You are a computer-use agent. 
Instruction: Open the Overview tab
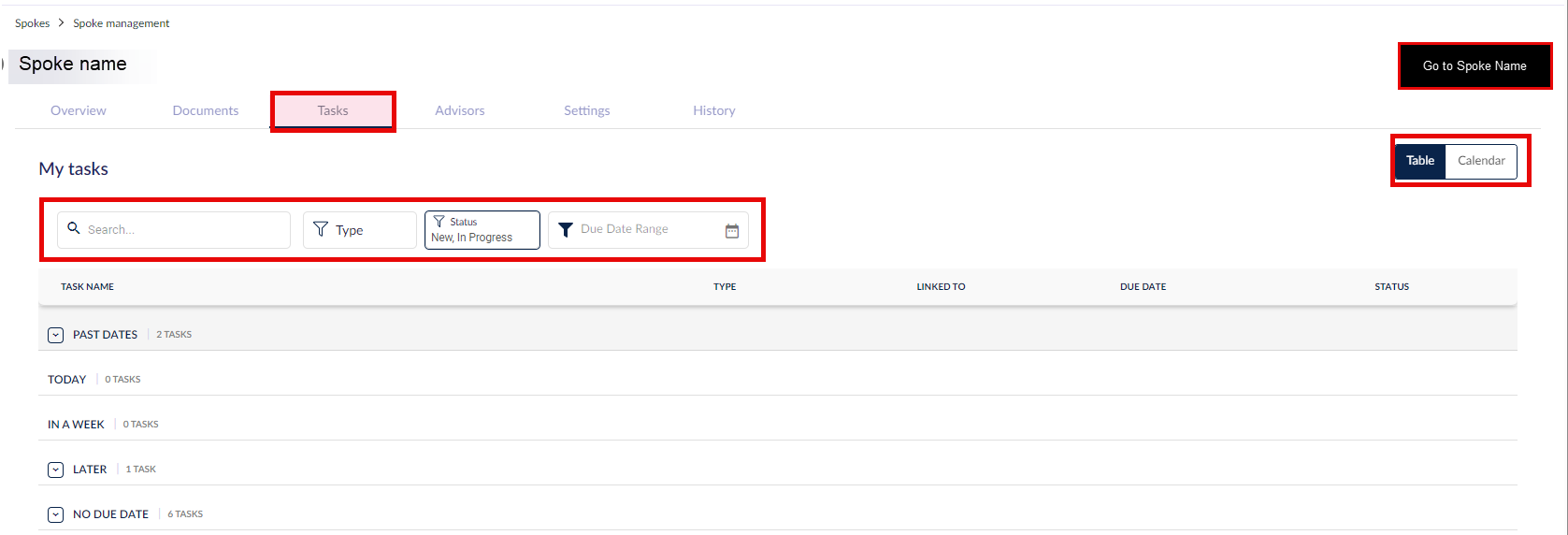click(79, 110)
